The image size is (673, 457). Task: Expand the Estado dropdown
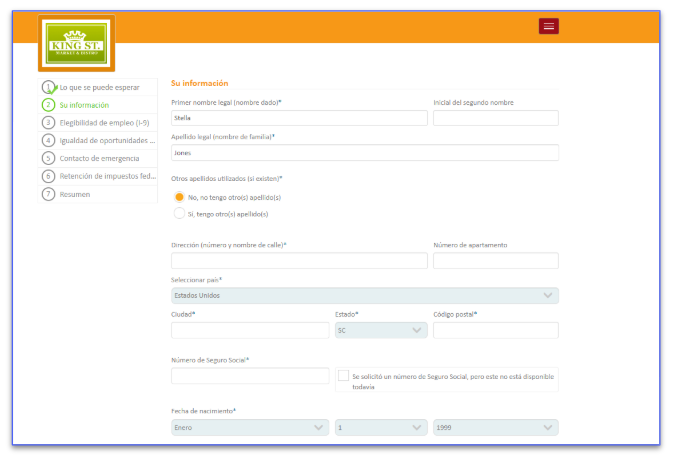click(x=380, y=330)
